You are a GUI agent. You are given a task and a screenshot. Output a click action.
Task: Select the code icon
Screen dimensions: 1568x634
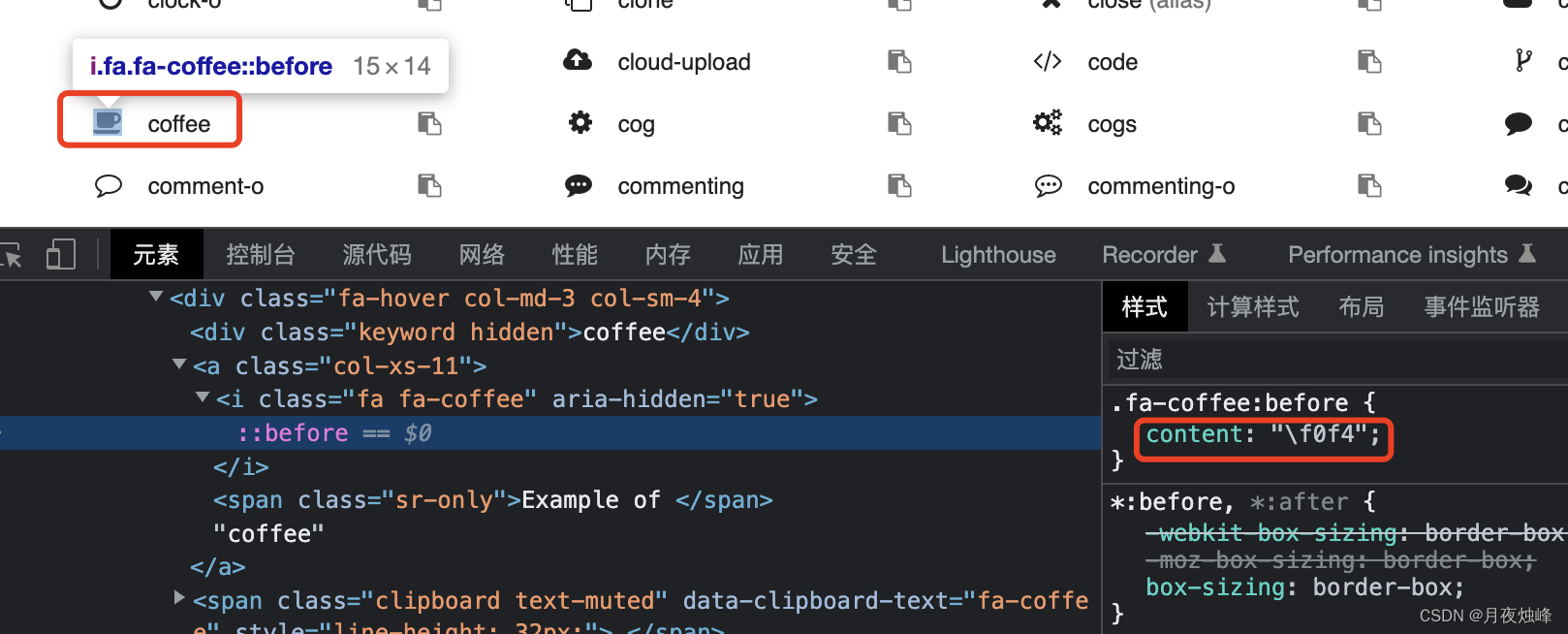click(1048, 61)
